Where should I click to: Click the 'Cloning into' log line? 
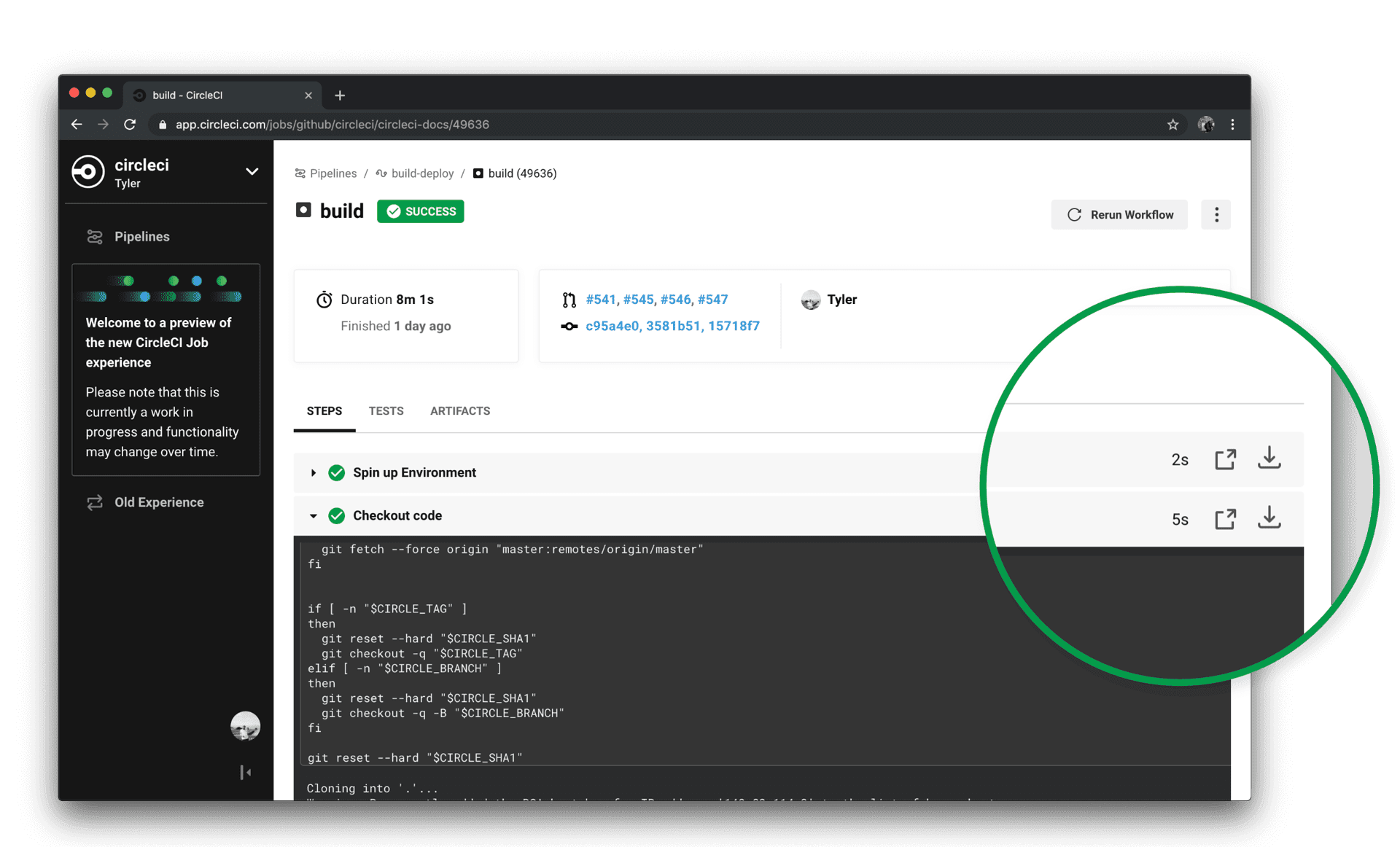pyautogui.click(x=373, y=789)
